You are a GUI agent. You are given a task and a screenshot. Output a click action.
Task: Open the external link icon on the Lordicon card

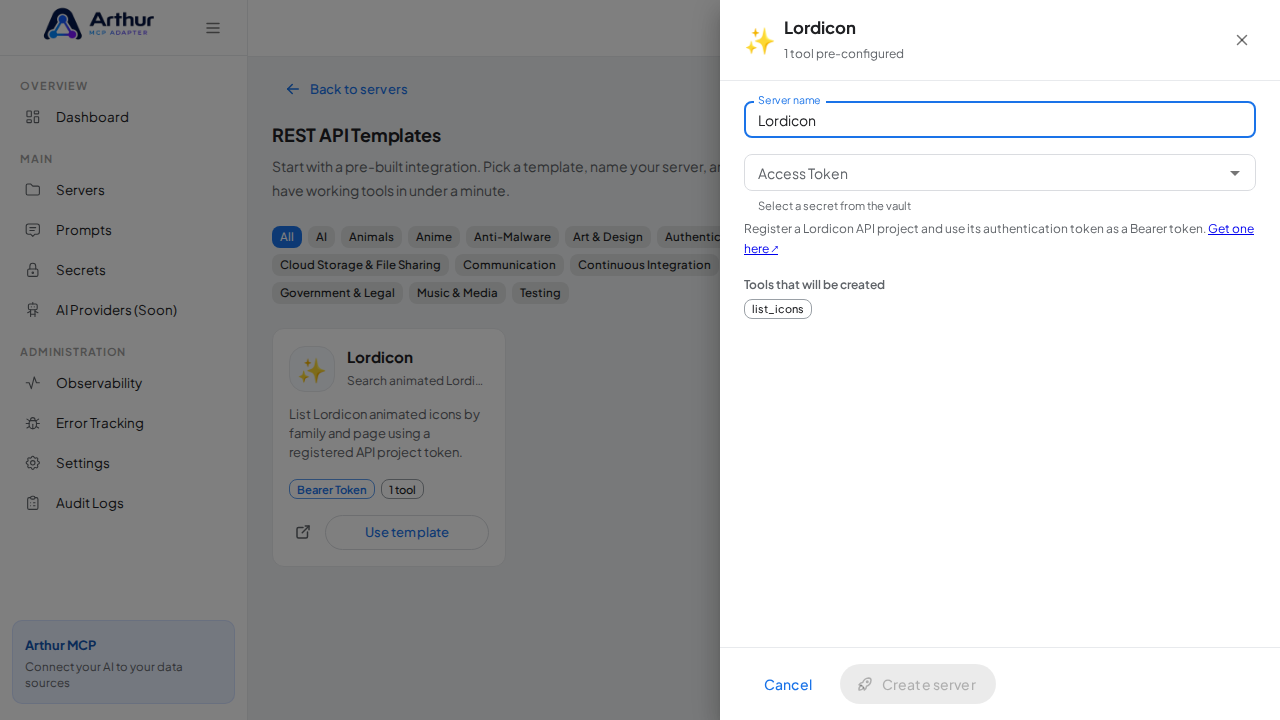[303, 532]
